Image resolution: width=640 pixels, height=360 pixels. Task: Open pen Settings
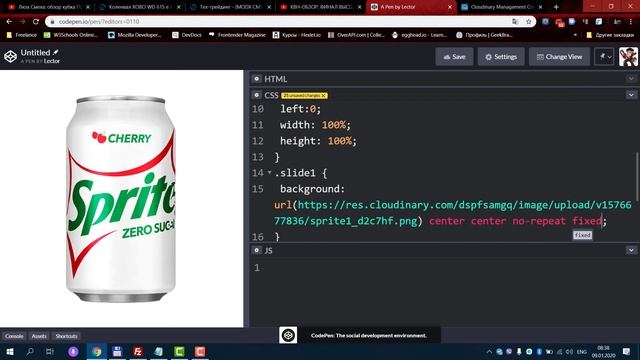pyautogui.click(x=501, y=57)
